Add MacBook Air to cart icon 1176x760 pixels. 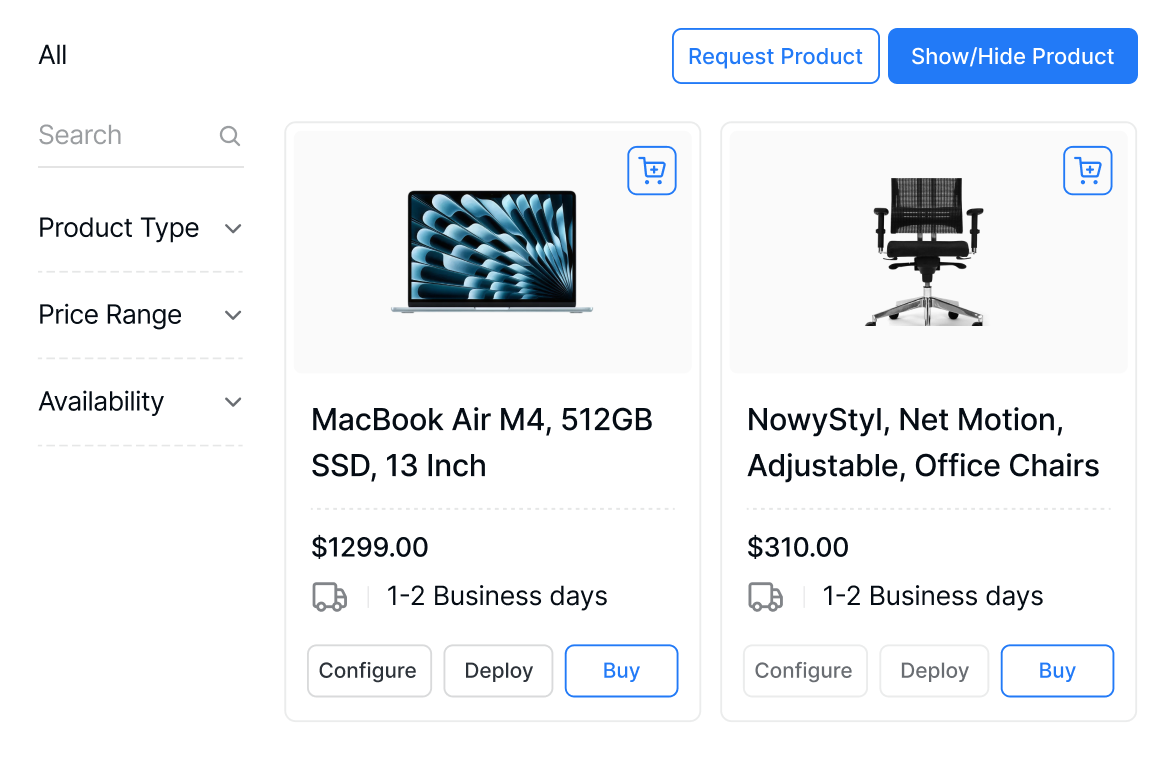click(651, 170)
